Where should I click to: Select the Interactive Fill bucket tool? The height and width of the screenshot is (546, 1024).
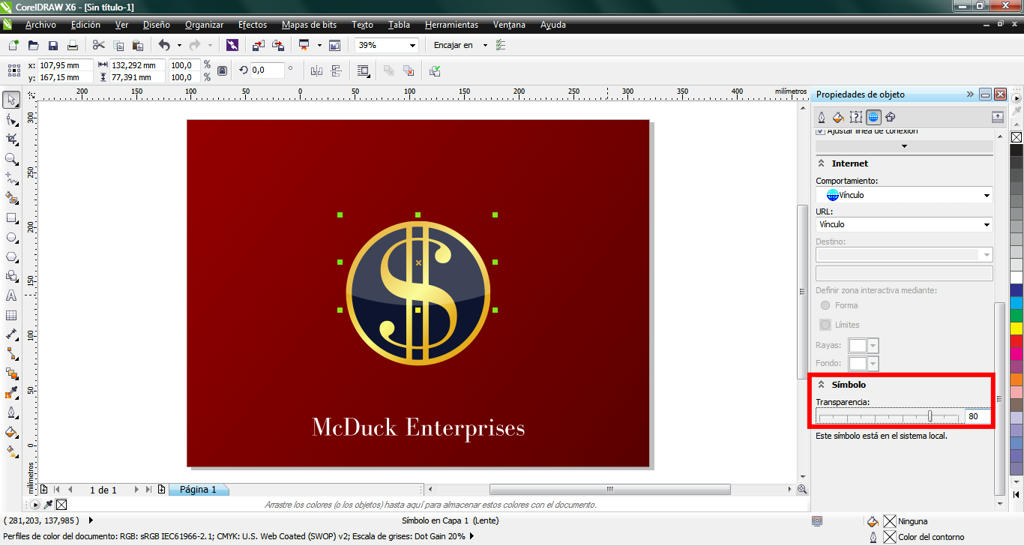tap(11, 451)
